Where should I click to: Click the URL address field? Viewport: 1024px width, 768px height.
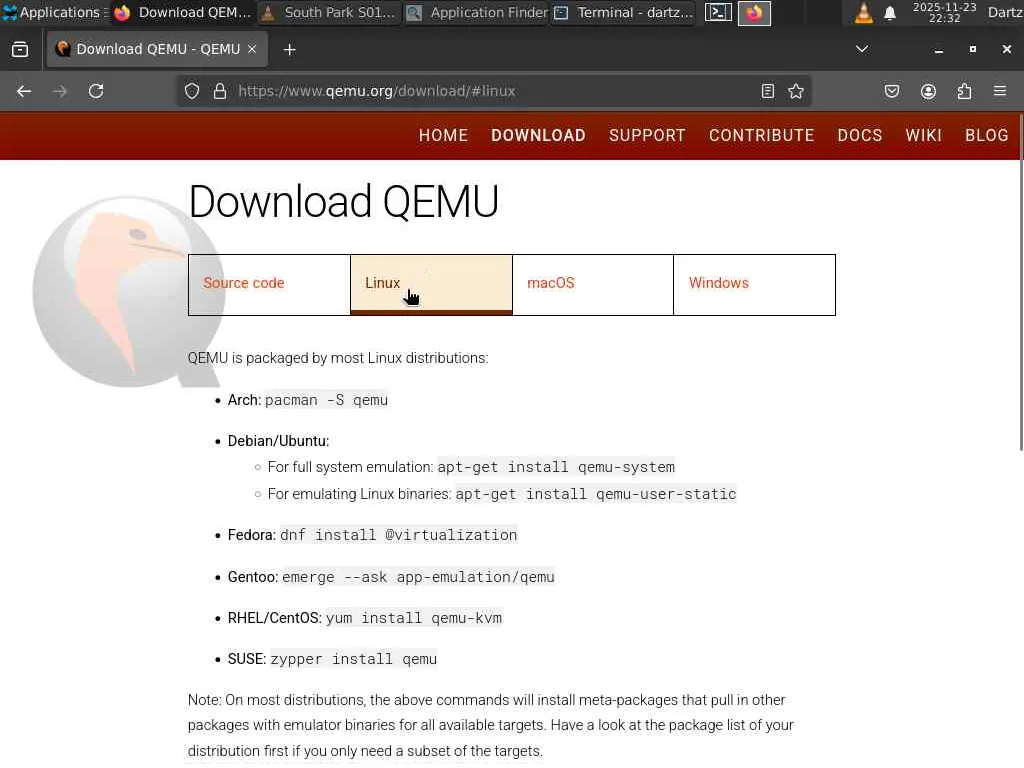(x=496, y=91)
